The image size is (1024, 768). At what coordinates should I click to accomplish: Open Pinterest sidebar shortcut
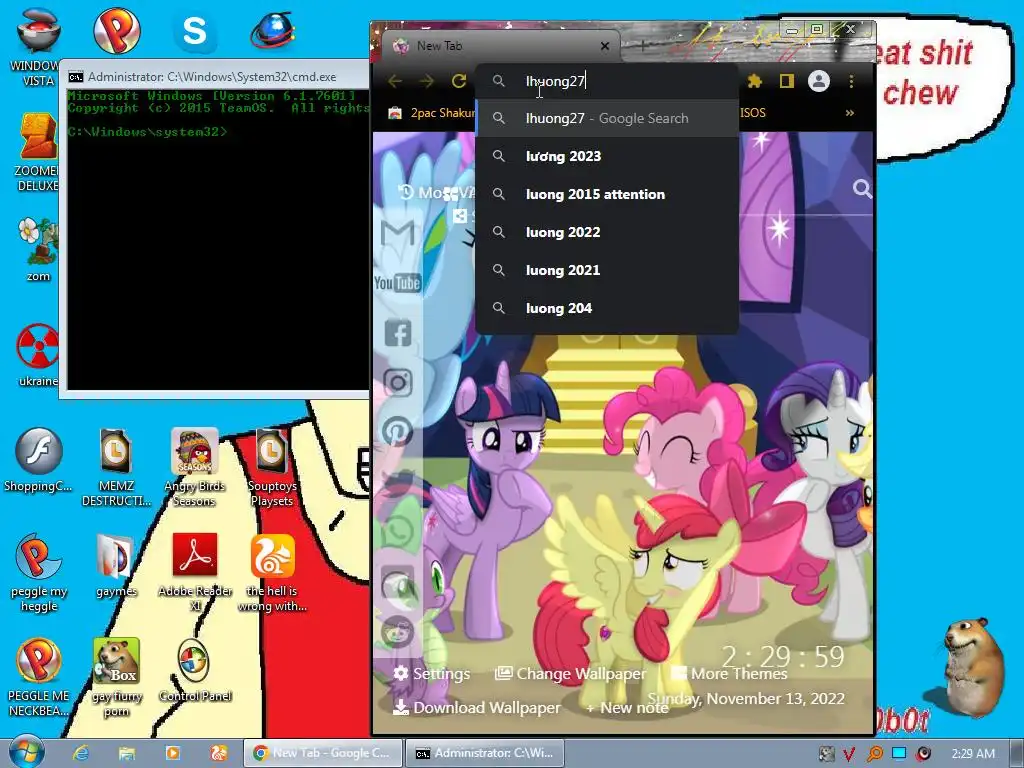397,432
